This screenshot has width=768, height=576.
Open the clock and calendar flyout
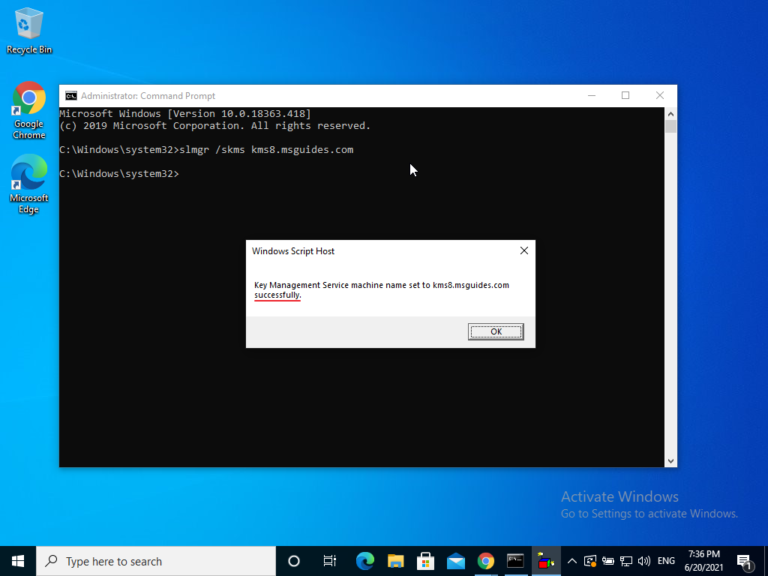pos(705,561)
